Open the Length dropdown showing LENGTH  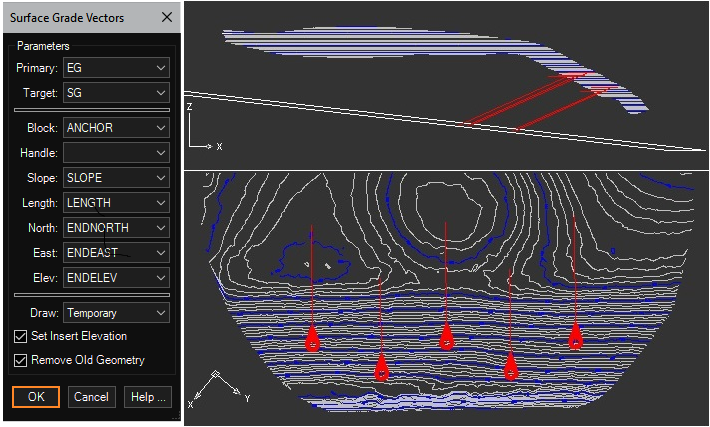tap(116, 203)
